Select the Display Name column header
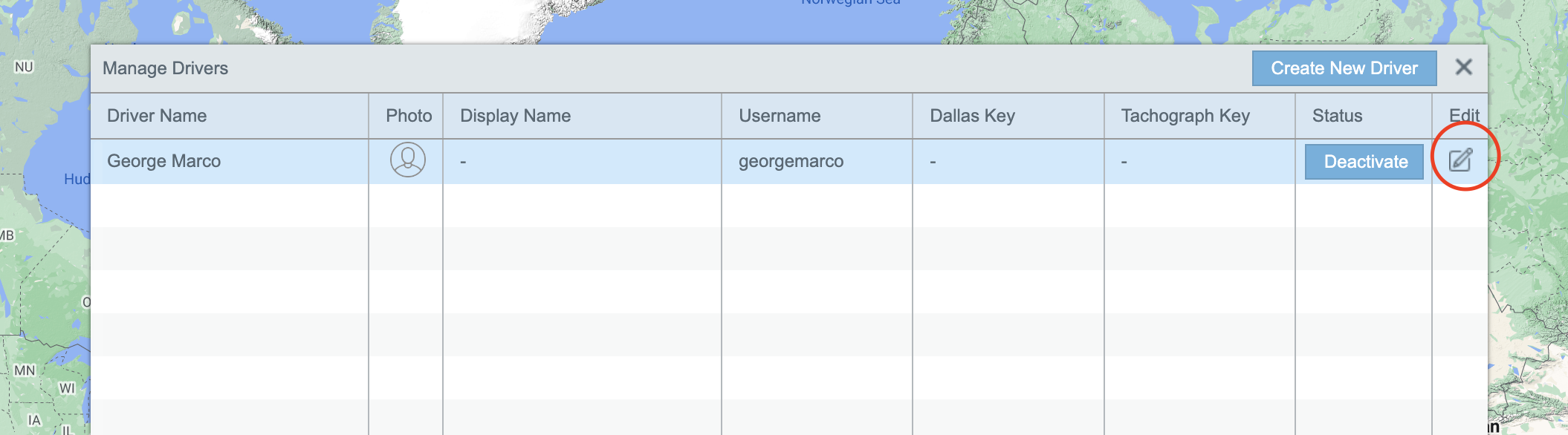The height and width of the screenshot is (435, 1568). tap(515, 116)
